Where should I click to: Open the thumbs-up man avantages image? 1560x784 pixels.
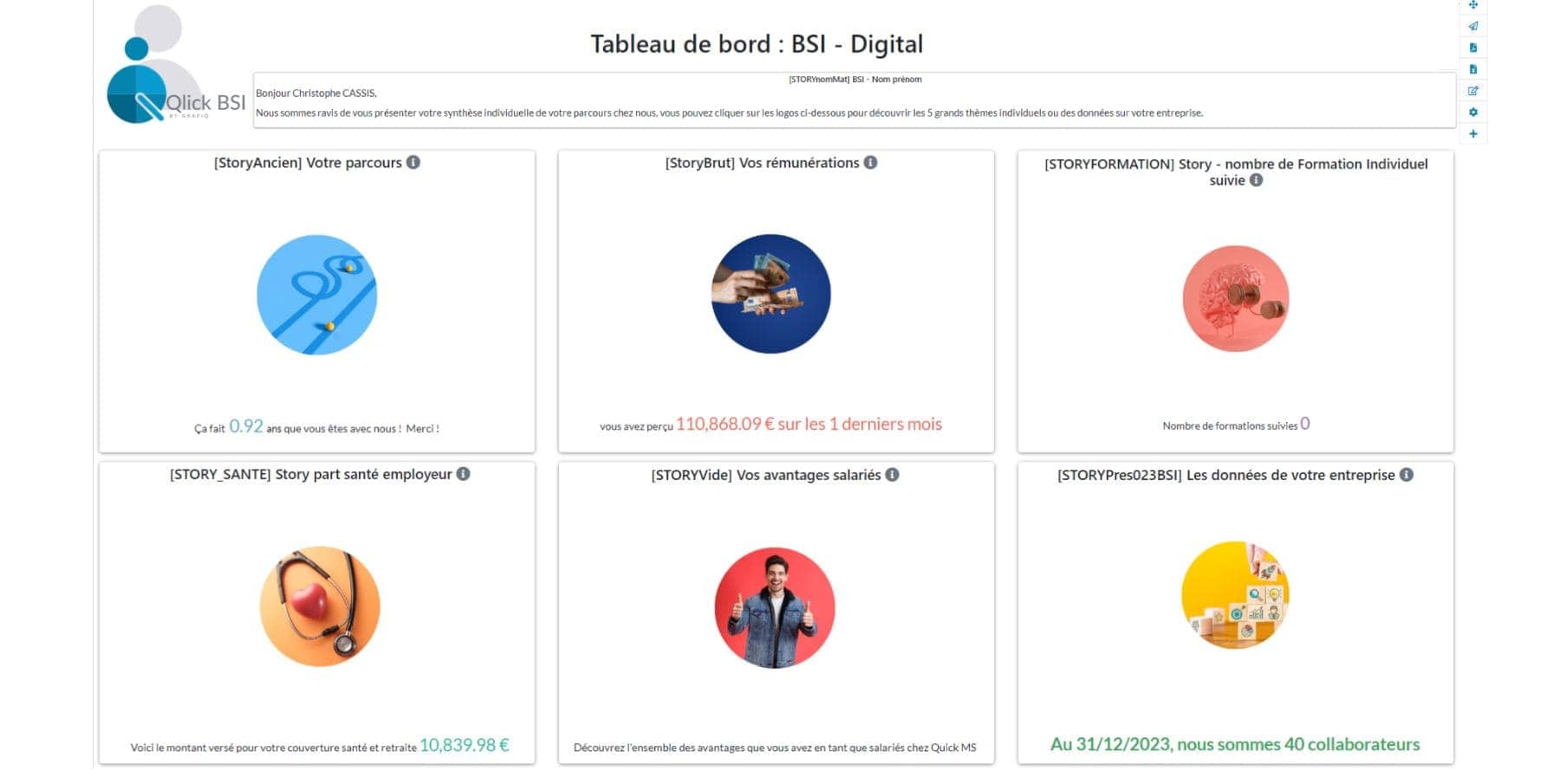[774, 607]
